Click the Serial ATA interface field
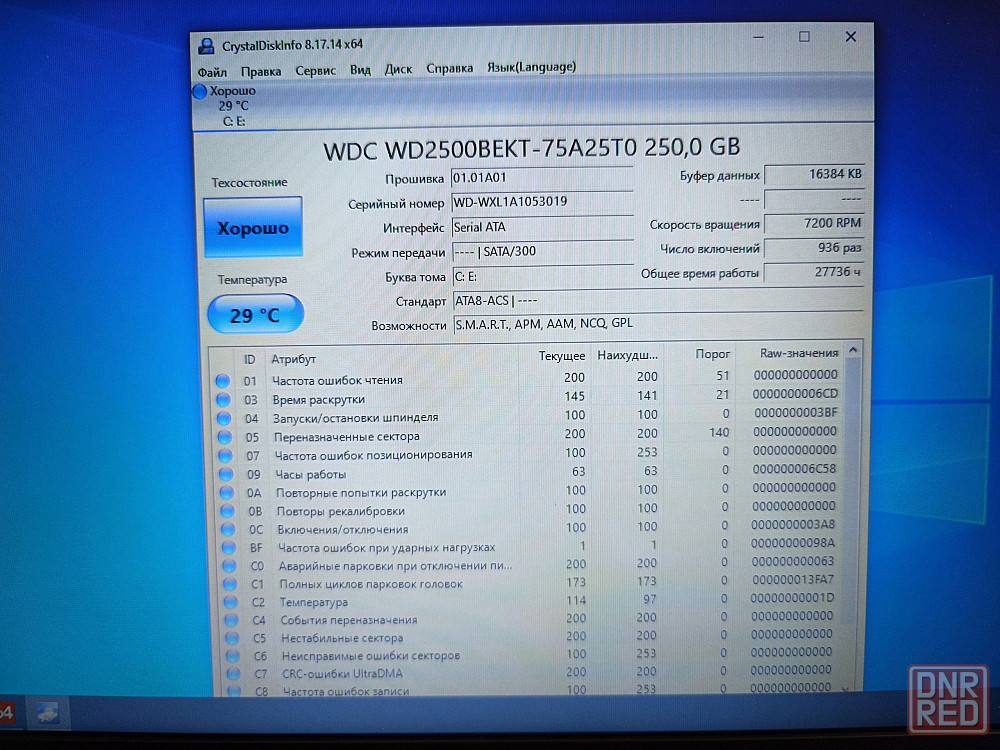The height and width of the screenshot is (750, 1000). [542, 227]
